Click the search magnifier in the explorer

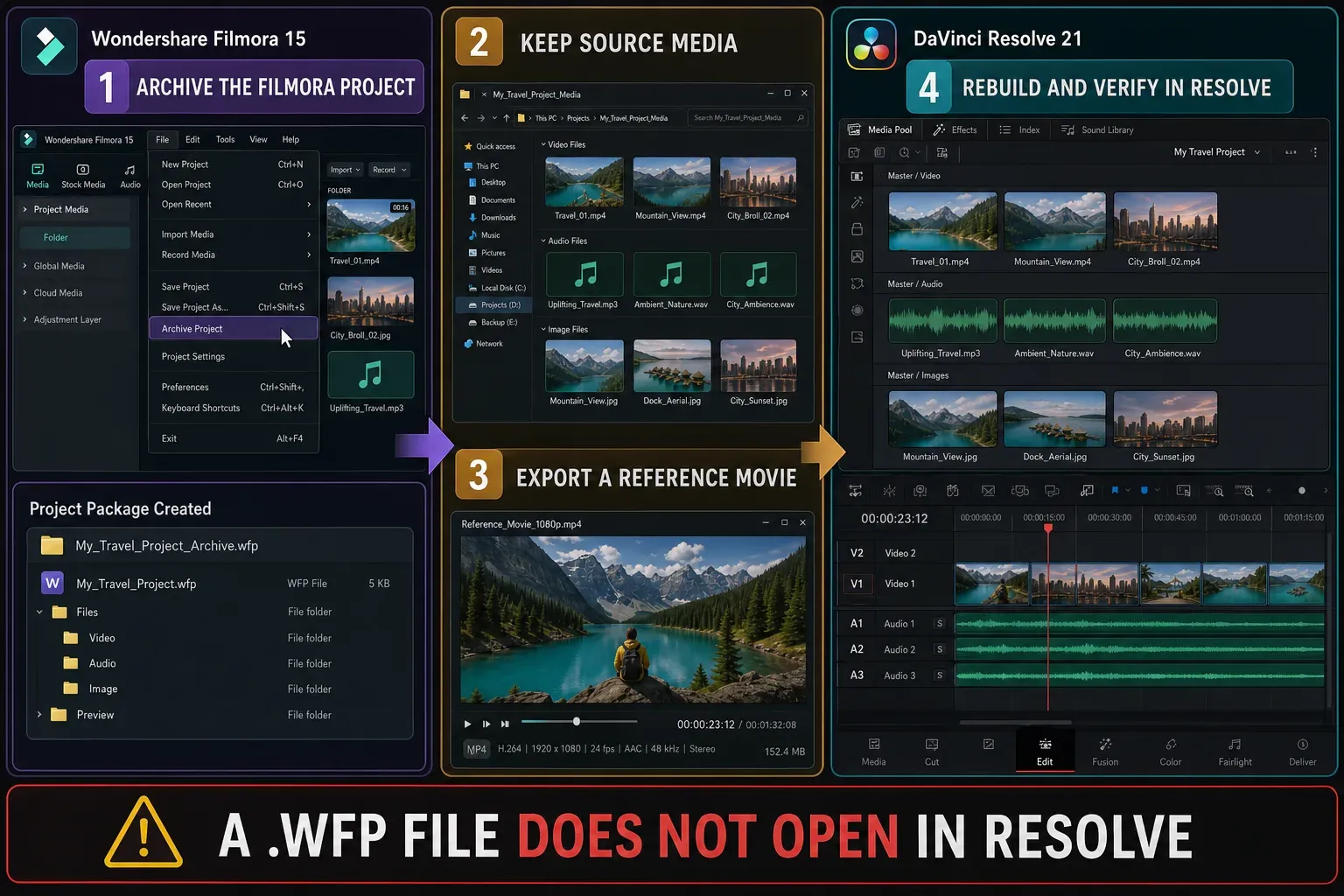(800, 117)
